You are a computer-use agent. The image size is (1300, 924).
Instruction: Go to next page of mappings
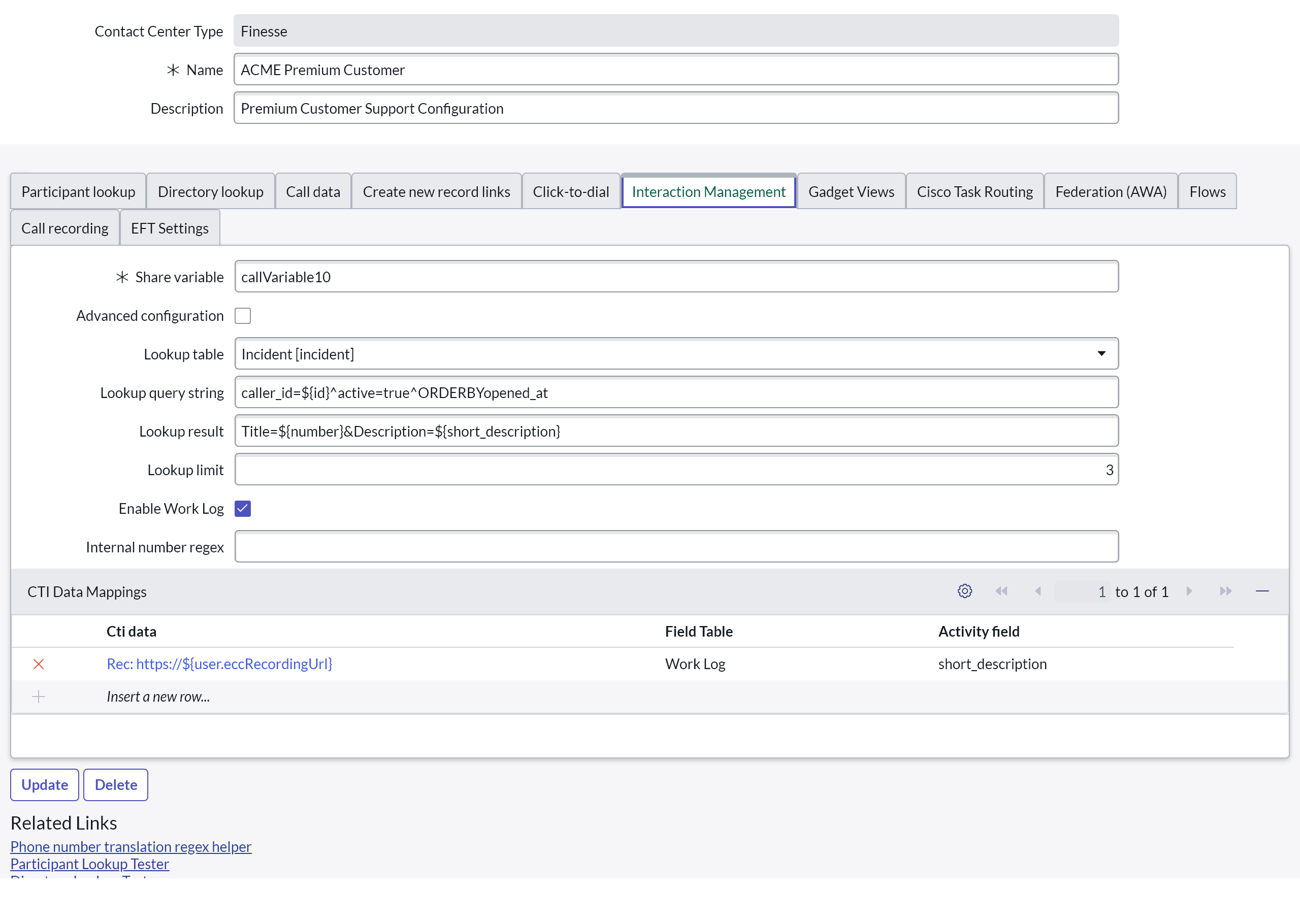tap(1189, 591)
